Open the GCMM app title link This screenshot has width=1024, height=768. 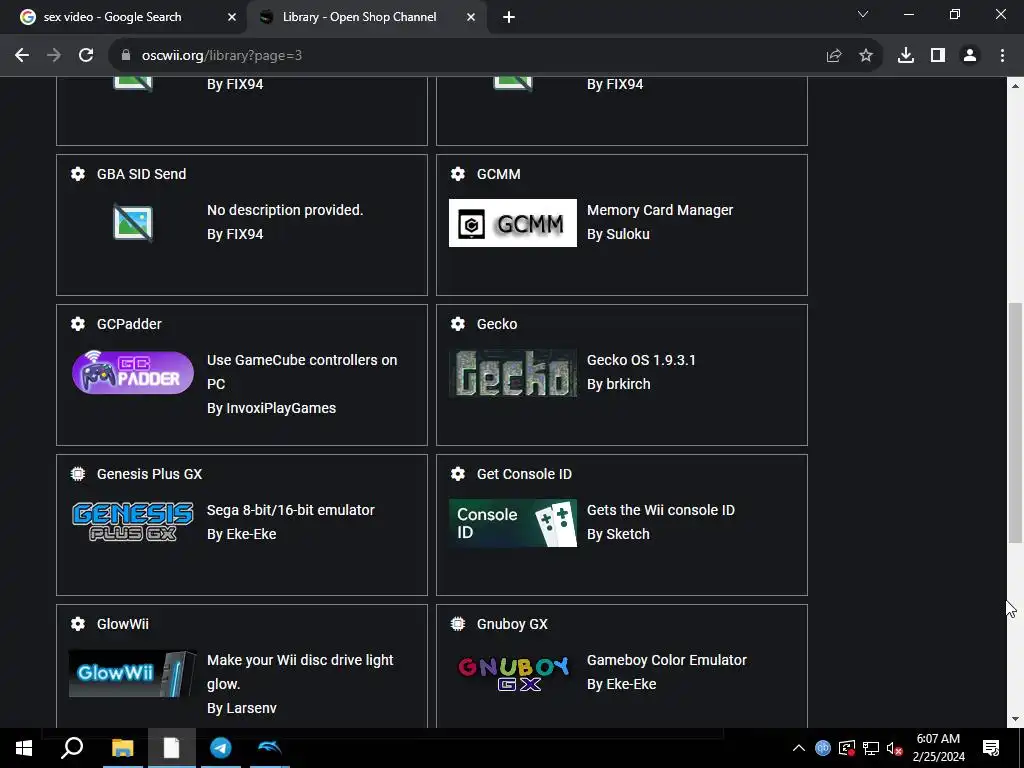pyautogui.click(x=498, y=174)
